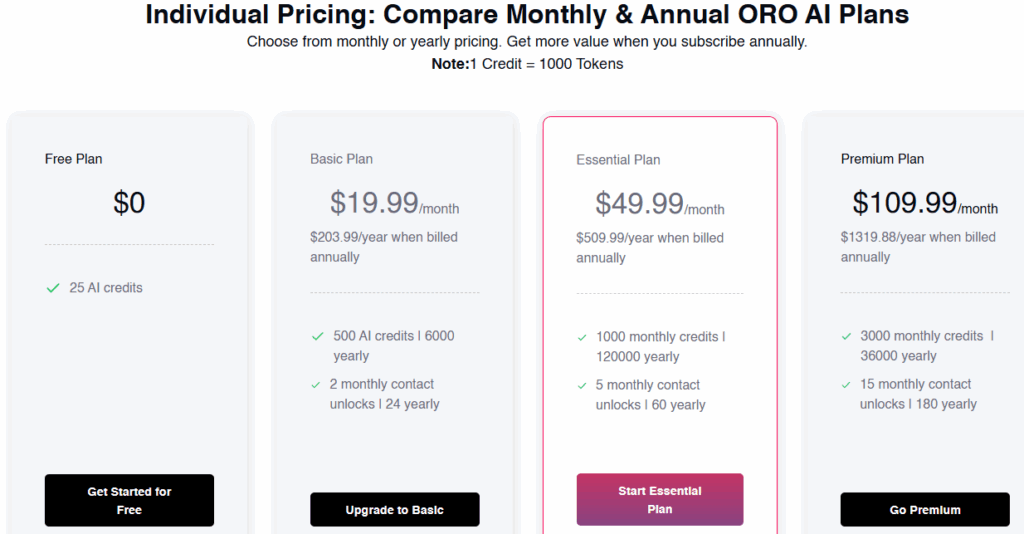Select the Basic Plan card title
Image resolution: width=1024 pixels, height=534 pixels.
(341, 159)
